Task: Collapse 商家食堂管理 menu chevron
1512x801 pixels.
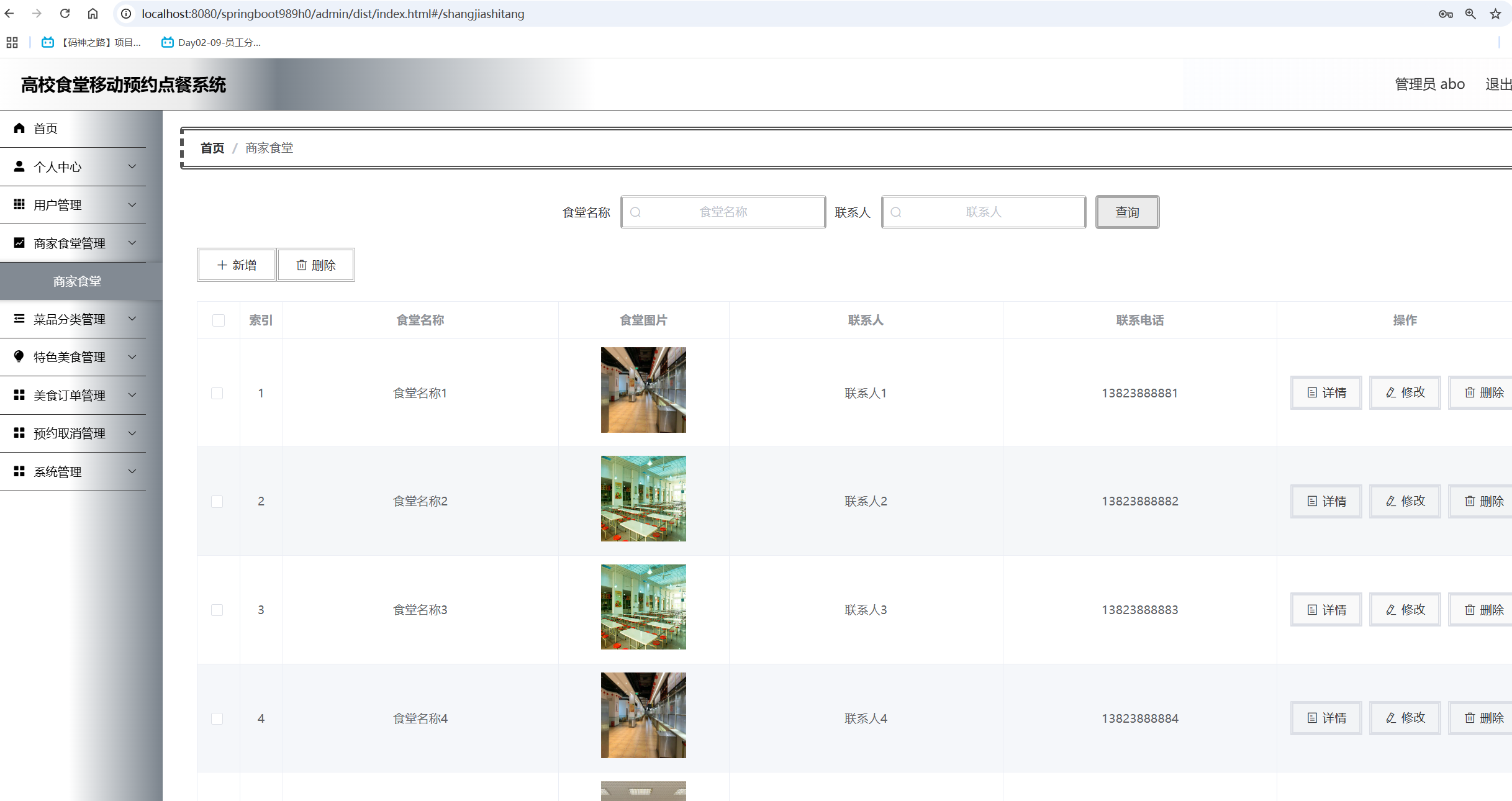Action: (x=132, y=243)
